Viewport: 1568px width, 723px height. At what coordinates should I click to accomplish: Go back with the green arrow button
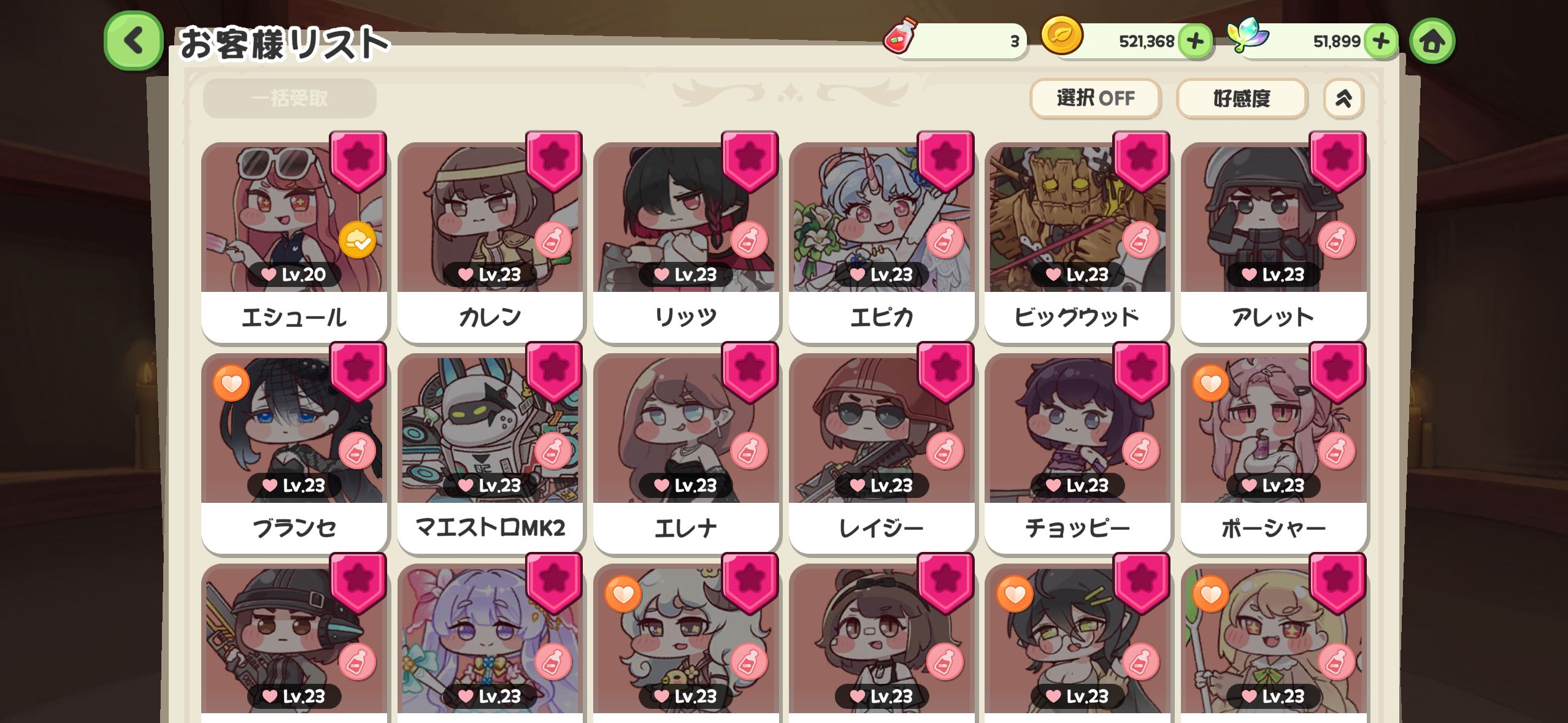[134, 41]
